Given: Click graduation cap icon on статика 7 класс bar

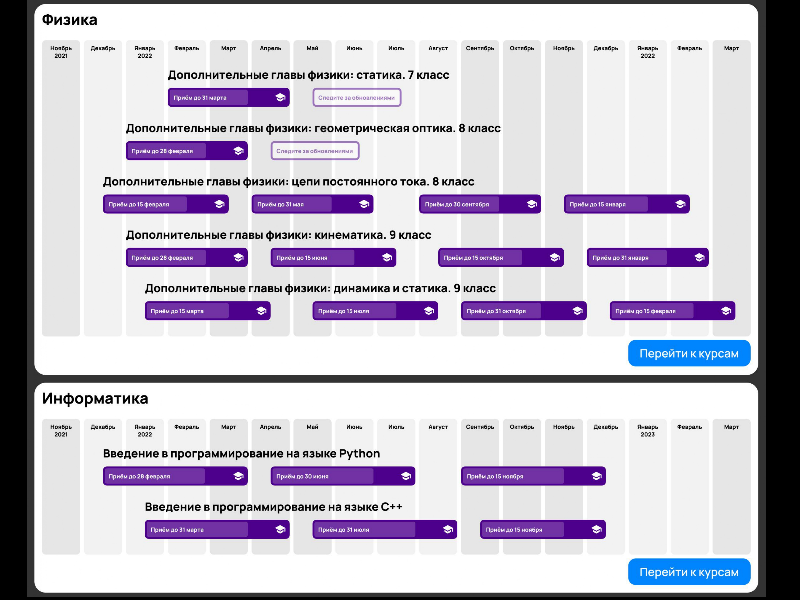Looking at the screenshot, I should [x=280, y=97].
